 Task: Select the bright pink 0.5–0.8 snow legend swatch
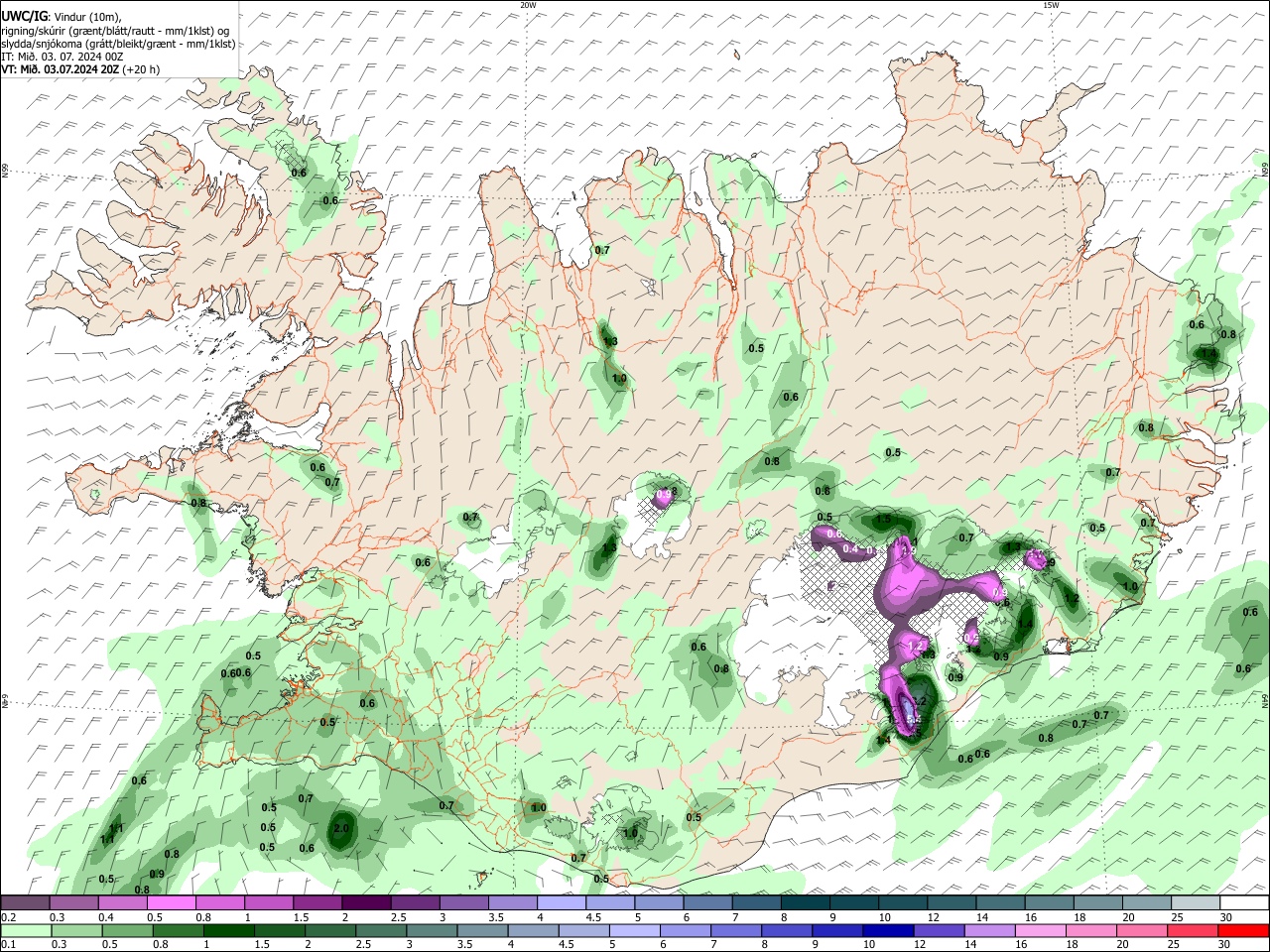pyautogui.click(x=171, y=902)
